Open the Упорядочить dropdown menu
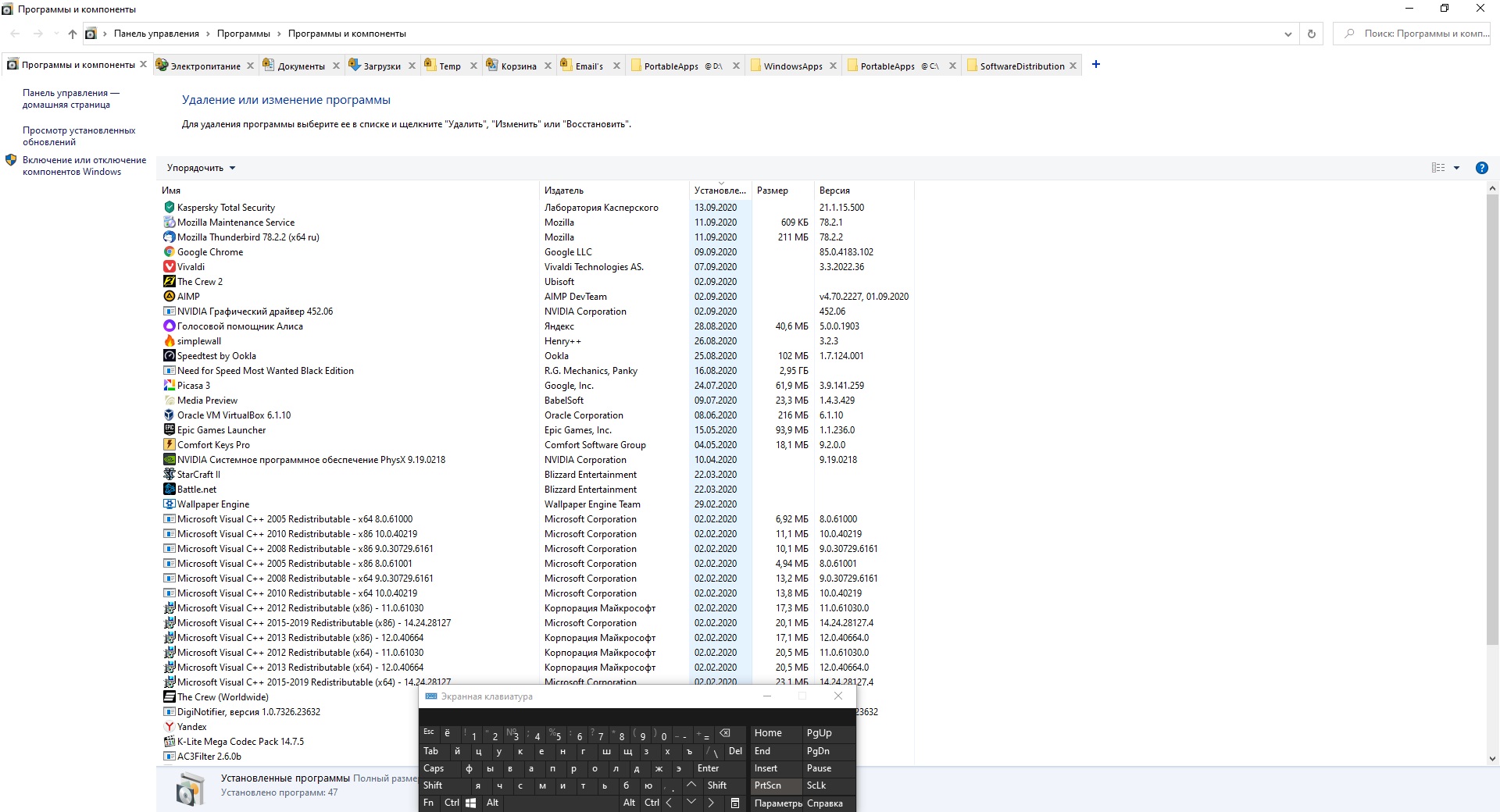This screenshot has height=812, width=1500. pyautogui.click(x=201, y=168)
